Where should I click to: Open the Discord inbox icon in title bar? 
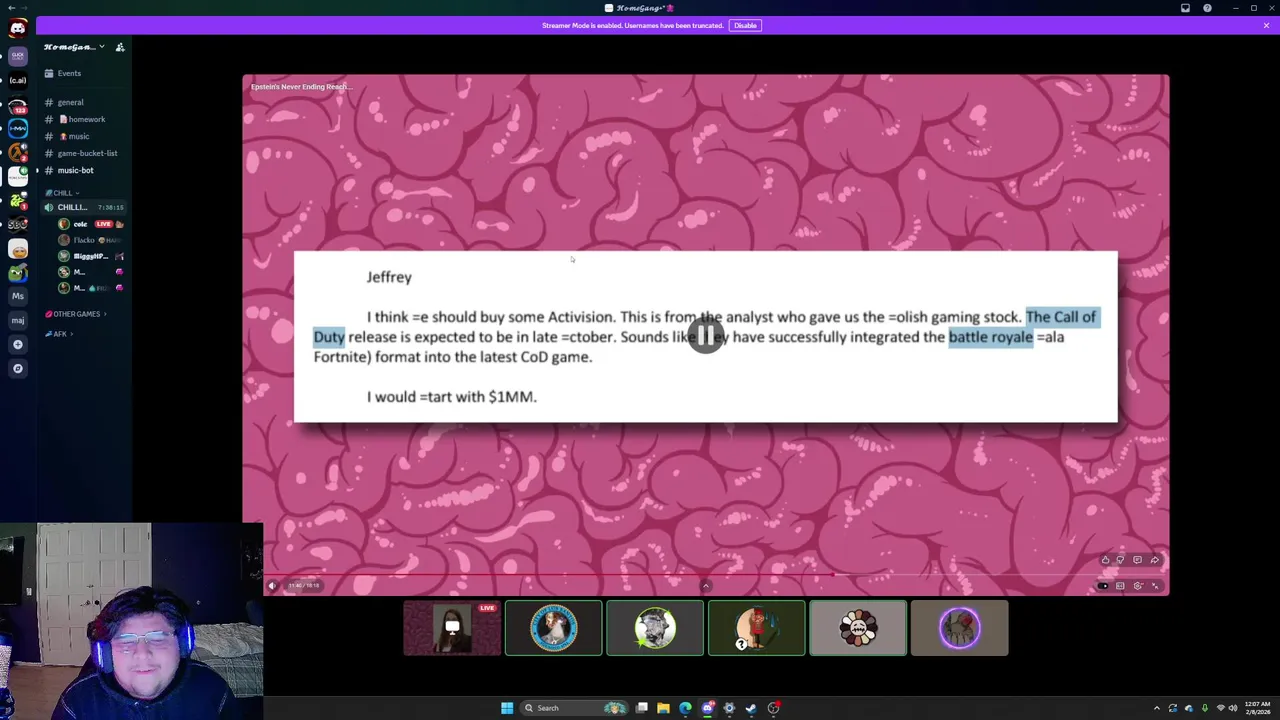(x=1185, y=8)
